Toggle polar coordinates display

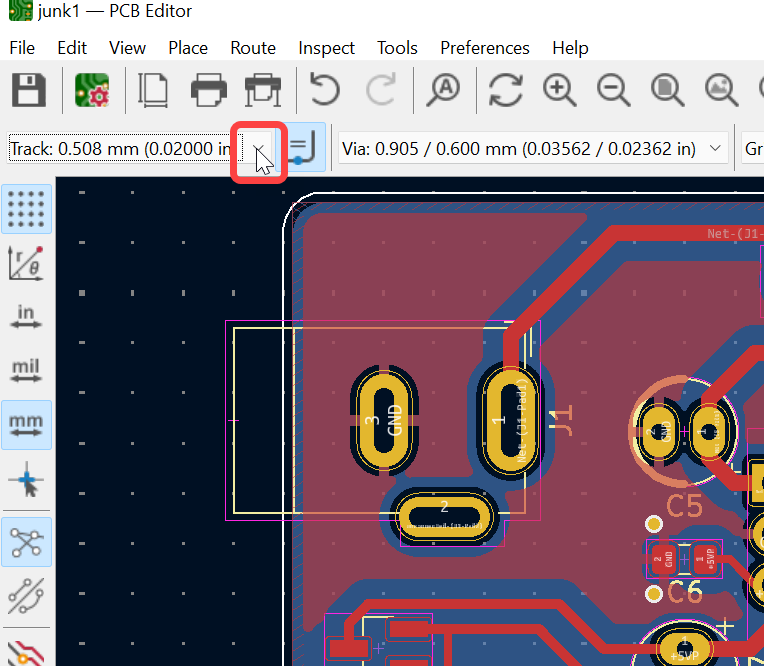pyautogui.click(x=25, y=263)
